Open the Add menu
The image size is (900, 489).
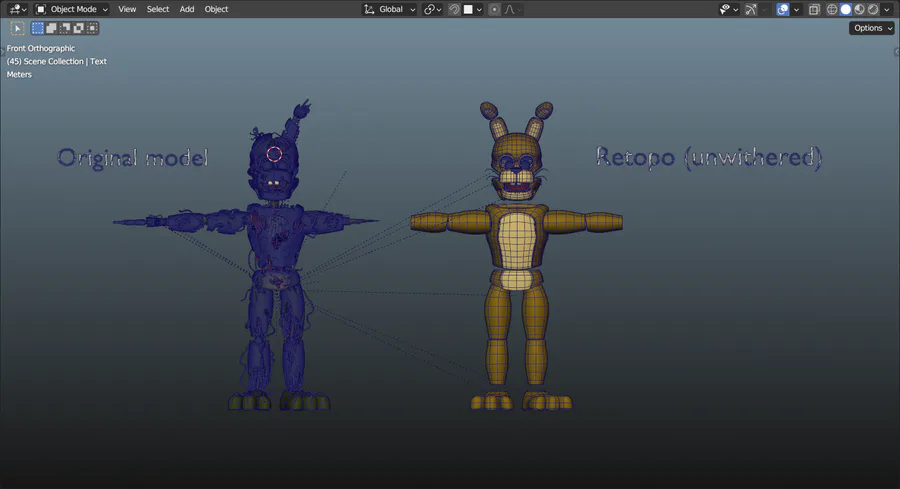187,9
